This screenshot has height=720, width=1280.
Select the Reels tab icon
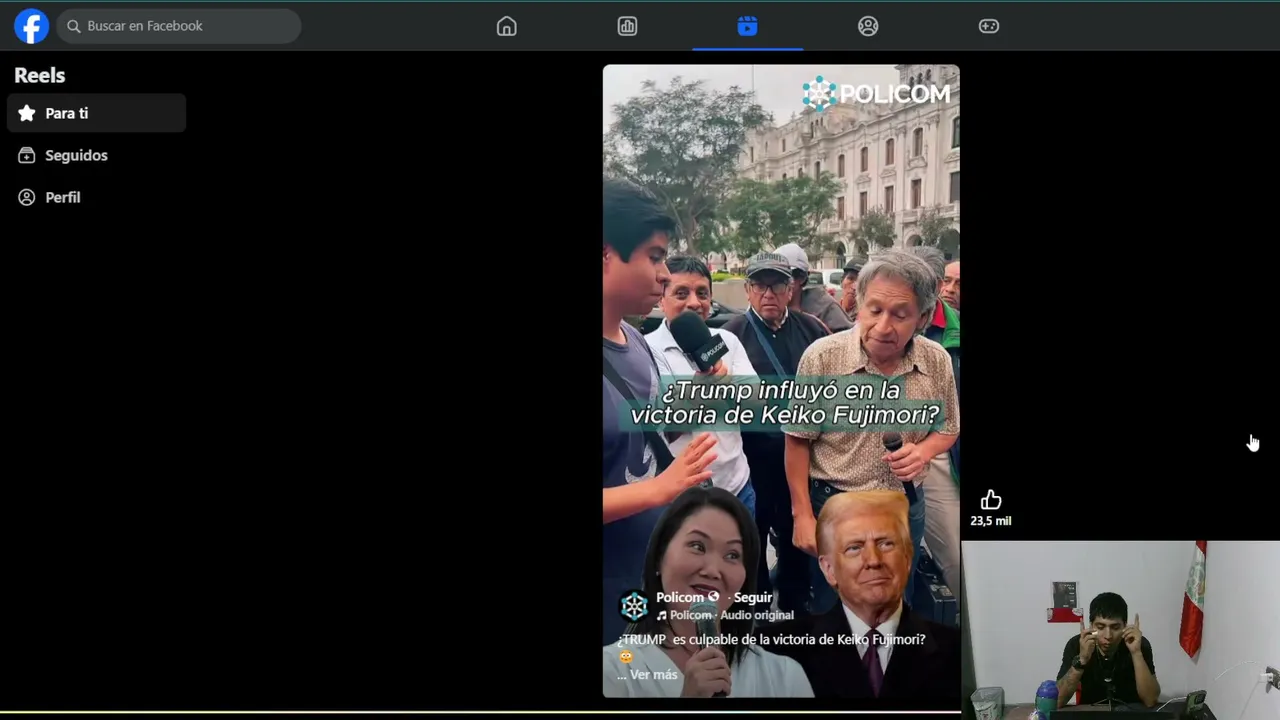click(x=747, y=26)
